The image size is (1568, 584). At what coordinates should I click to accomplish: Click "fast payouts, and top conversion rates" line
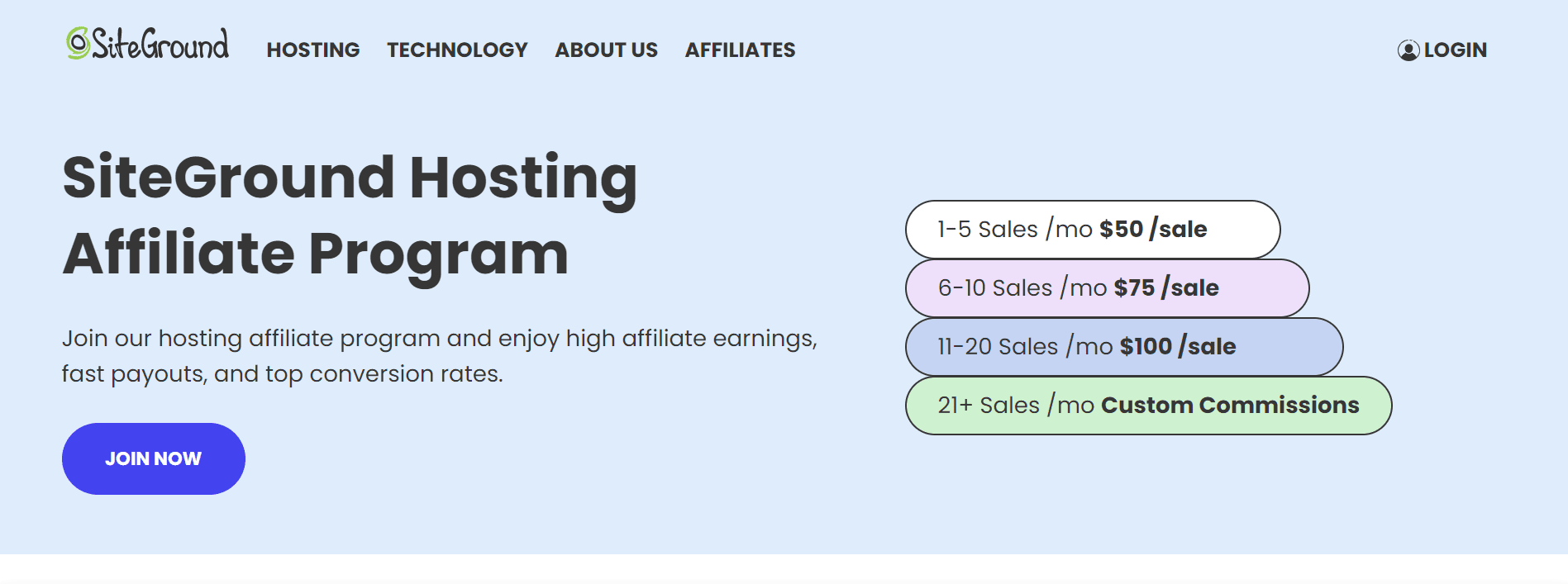pyautogui.click(x=283, y=374)
